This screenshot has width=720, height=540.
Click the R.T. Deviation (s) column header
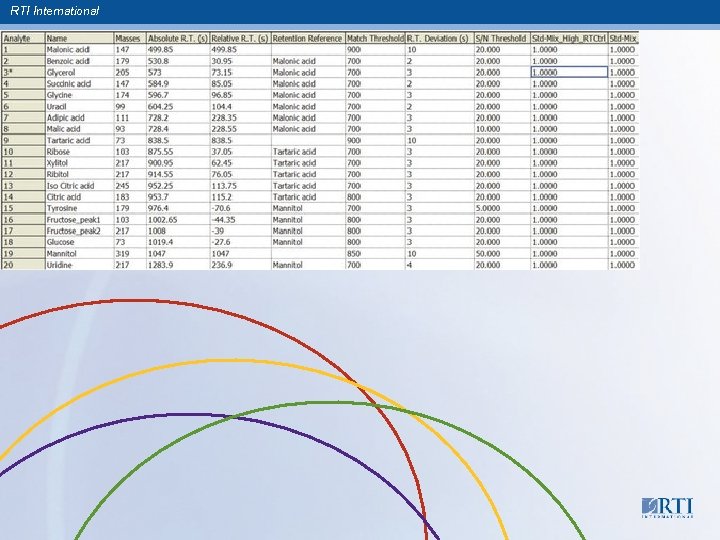click(x=439, y=39)
